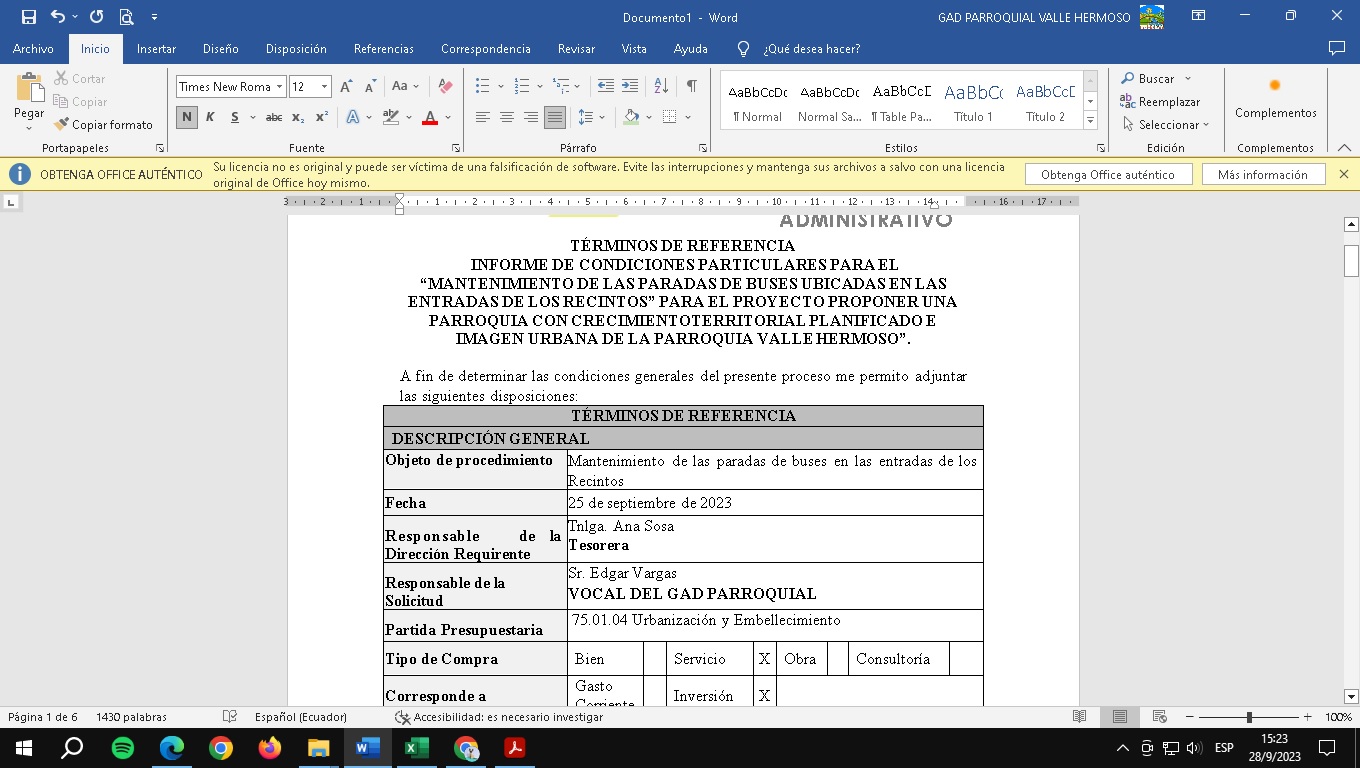Click the bullet list icon
Image resolution: width=1360 pixels, height=768 pixels.
(483, 87)
